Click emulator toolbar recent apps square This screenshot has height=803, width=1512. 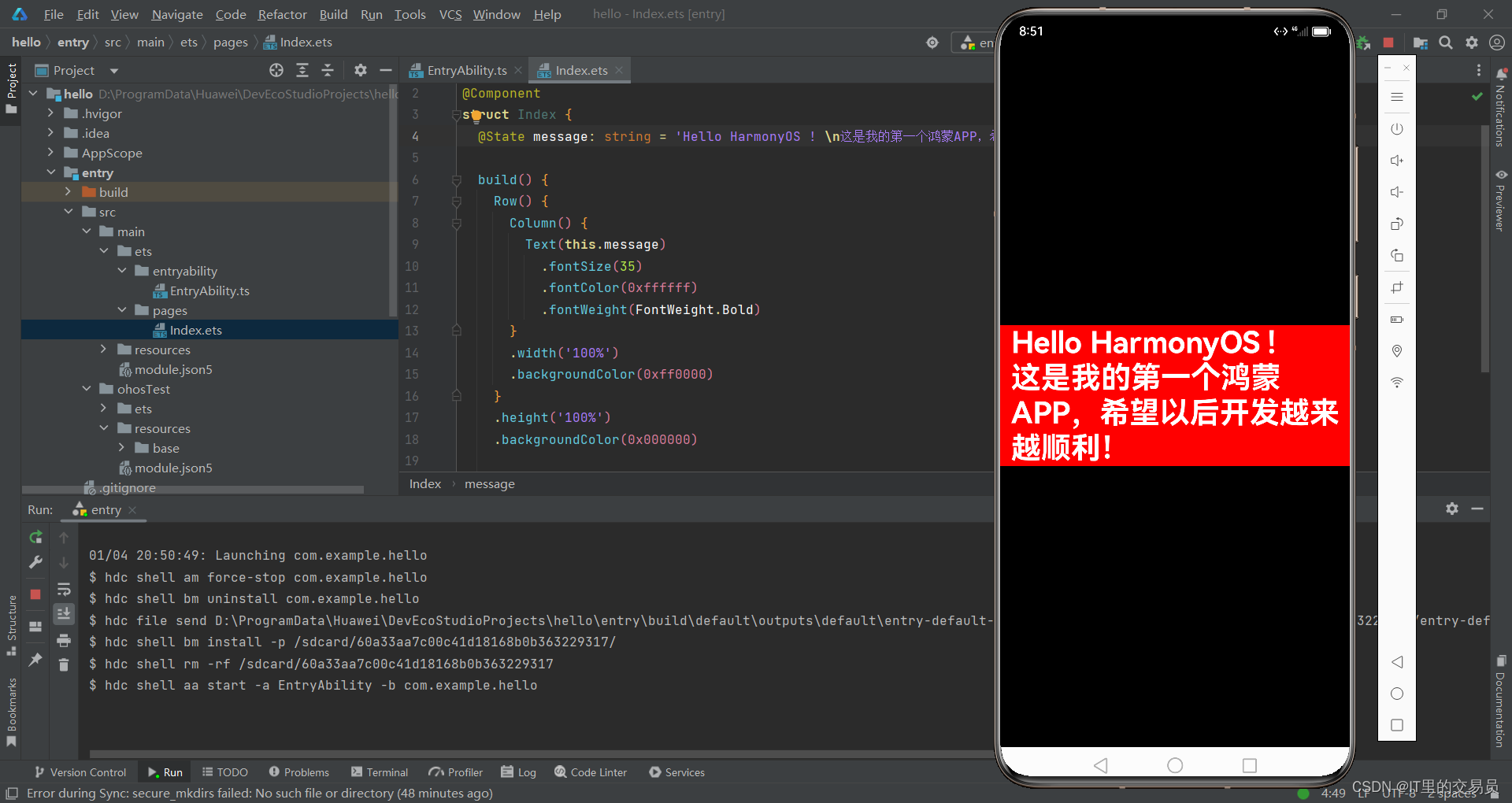click(x=1397, y=725)
